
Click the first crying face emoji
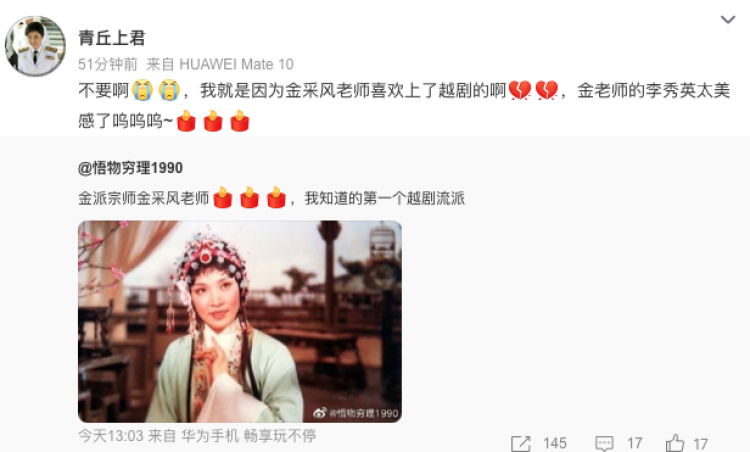[143, 90]
